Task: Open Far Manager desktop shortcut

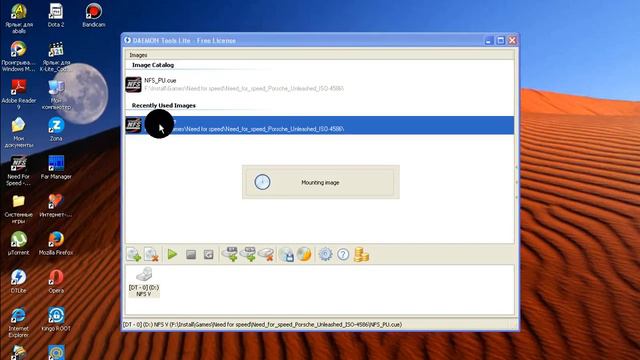Action: [x=56, y=167]
